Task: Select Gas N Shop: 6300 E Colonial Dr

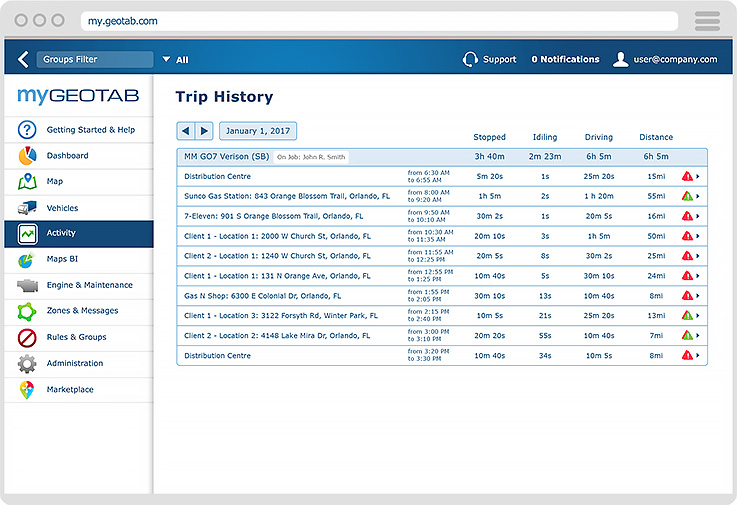Action: click(x=263, y=296)
